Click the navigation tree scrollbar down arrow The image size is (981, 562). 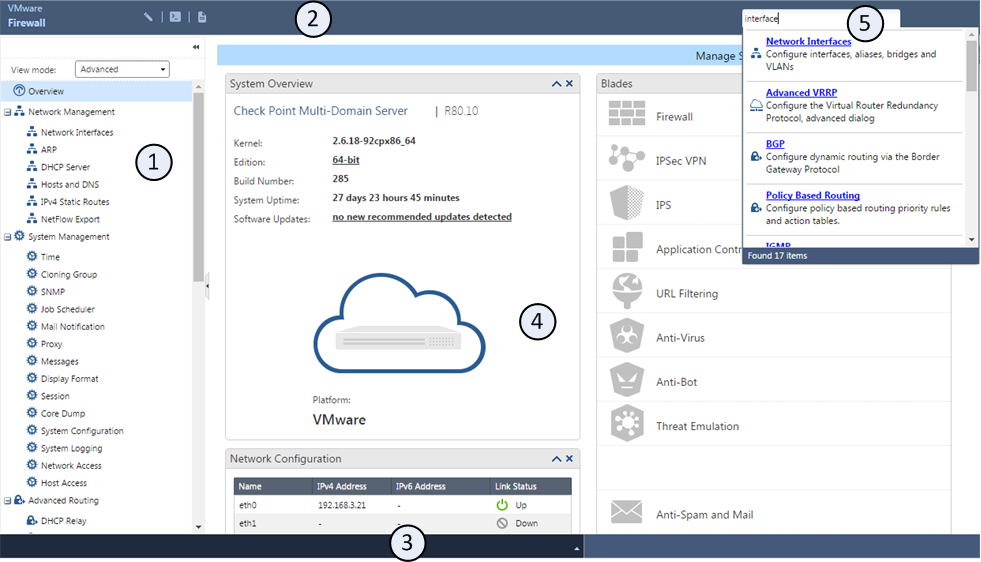pos(198,527)
